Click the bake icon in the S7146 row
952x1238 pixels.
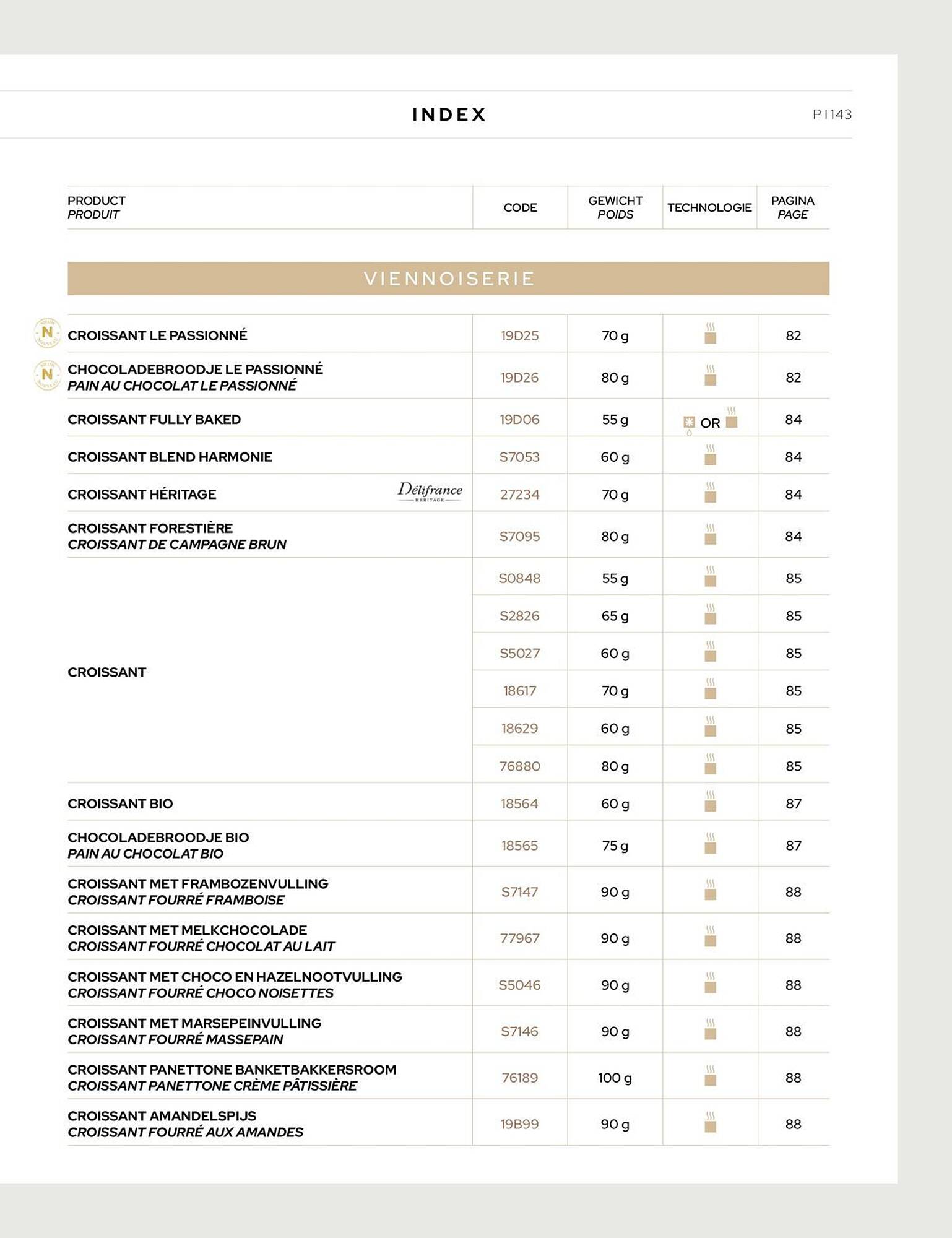coord(711,1029)
